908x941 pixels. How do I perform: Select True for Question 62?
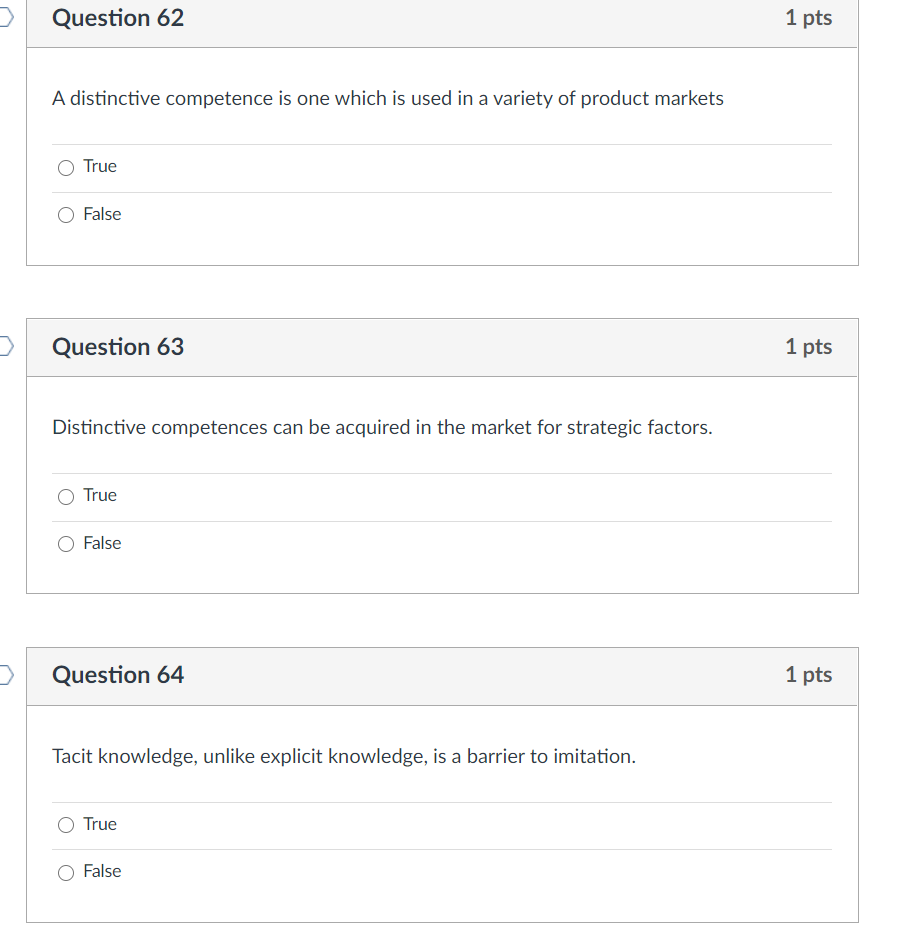click(64, 167)
